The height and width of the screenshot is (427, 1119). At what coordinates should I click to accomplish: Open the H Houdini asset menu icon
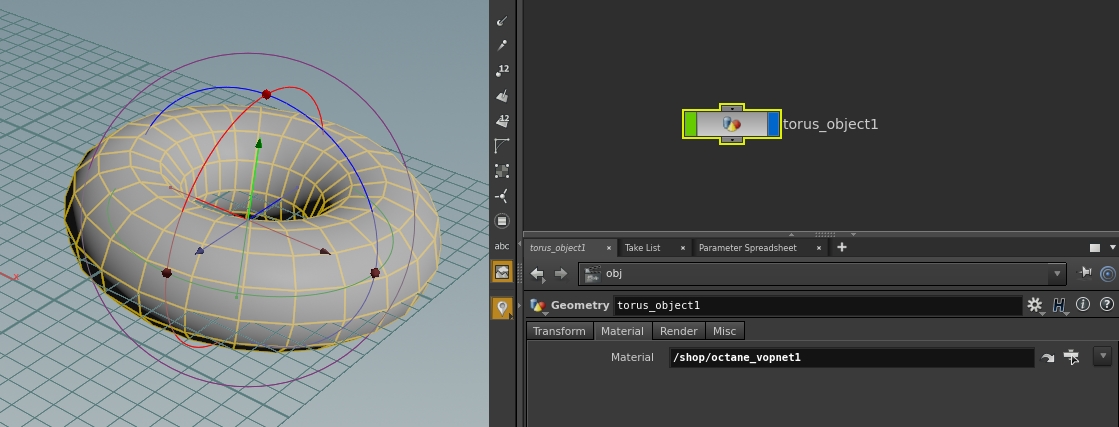pos(1058,305)
